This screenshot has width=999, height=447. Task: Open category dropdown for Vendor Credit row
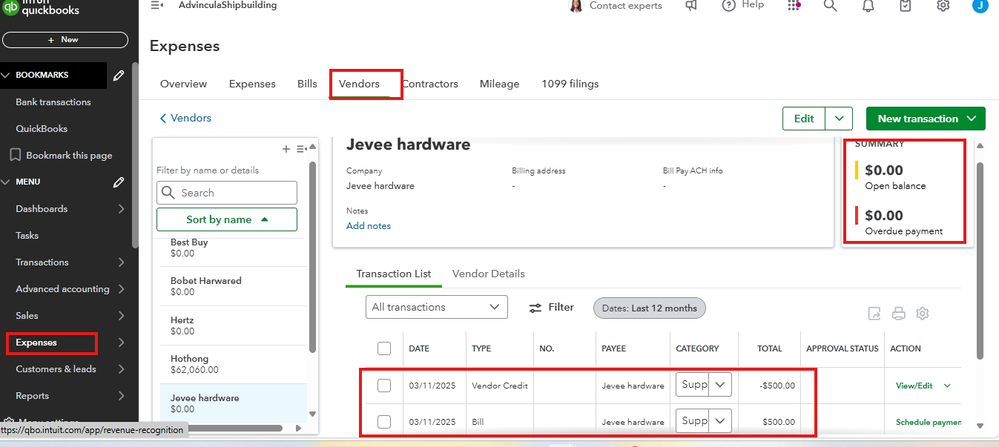coord(720,385)
